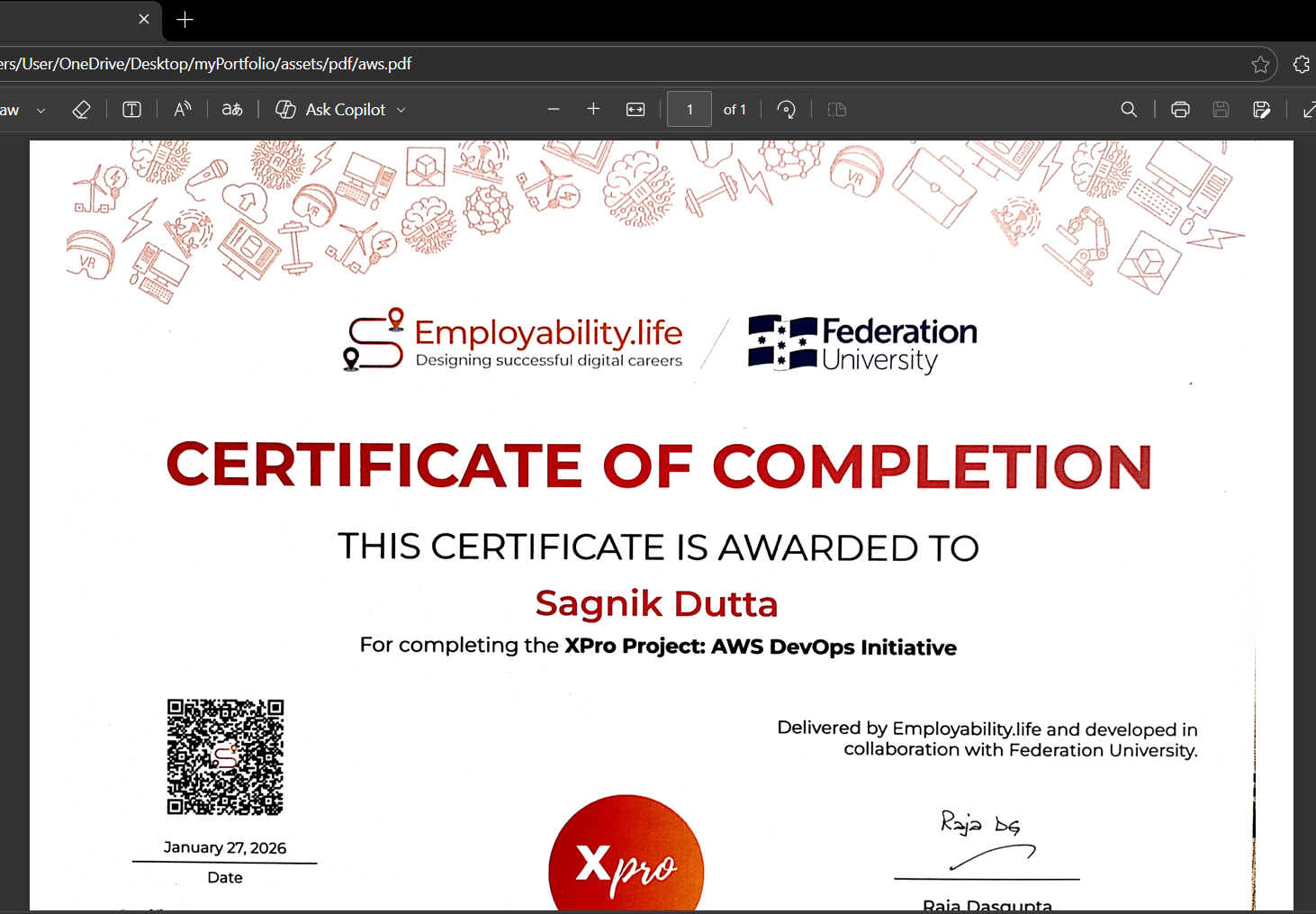Zoom in with the plus button
This screenshot has width=1316, height=914.
(x=593, y=109)
